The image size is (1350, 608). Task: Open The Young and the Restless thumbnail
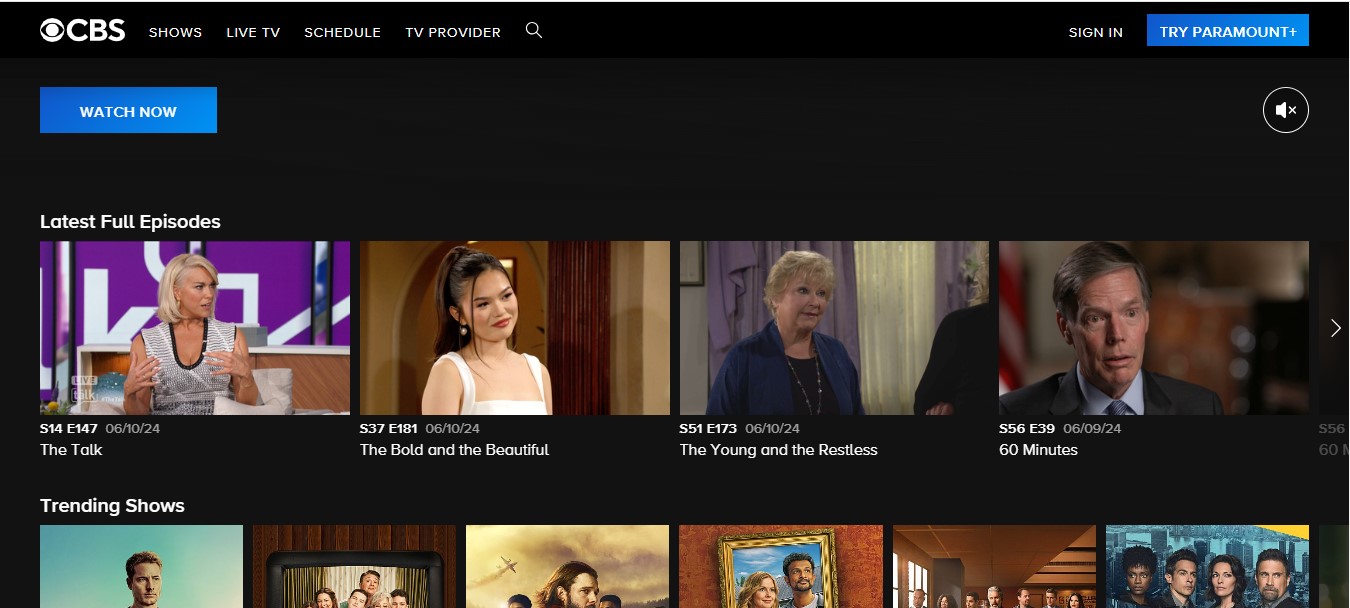(x=834, y=328)
